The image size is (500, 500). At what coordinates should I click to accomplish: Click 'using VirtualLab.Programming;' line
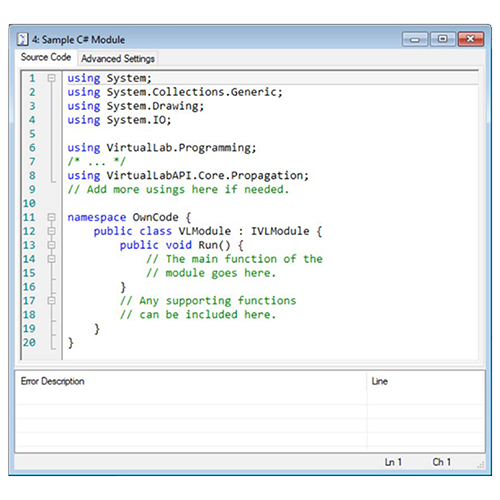click(x=162, y=148)
